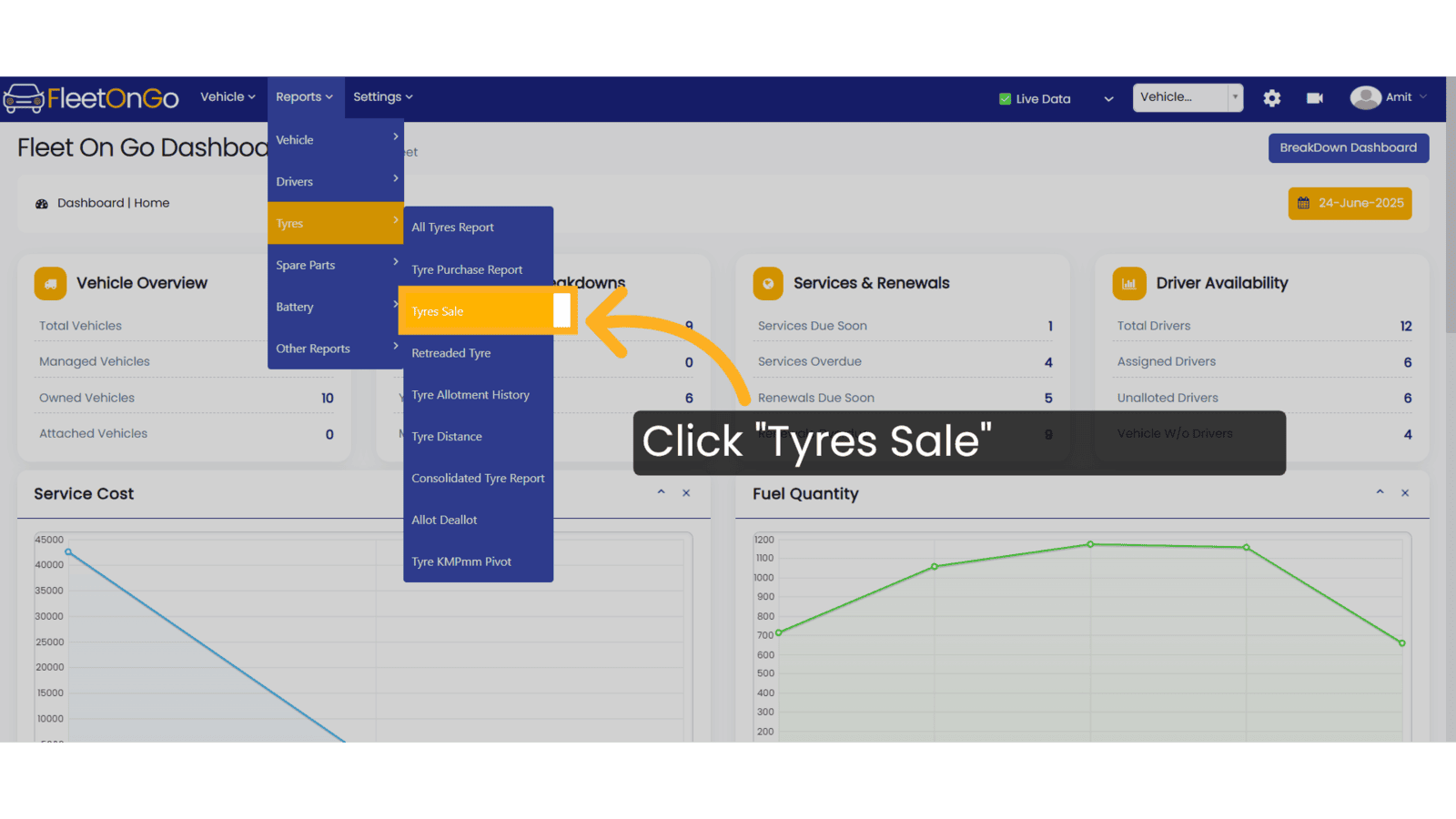Click Services Due Soon row
Screen dimensions: 1456x819
click(x=905, y=326)
